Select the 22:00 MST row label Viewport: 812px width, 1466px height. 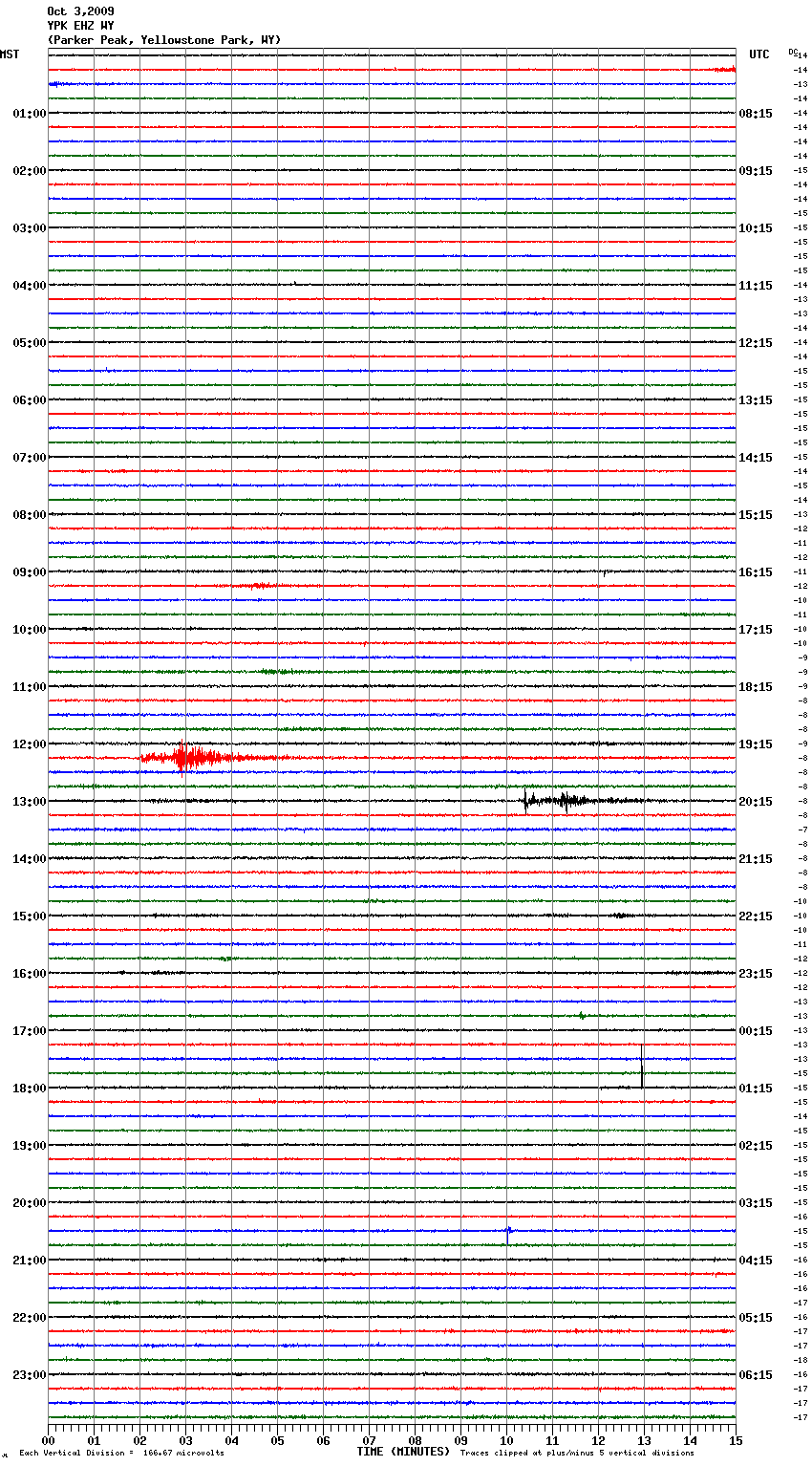click(x=29, y=1318)
